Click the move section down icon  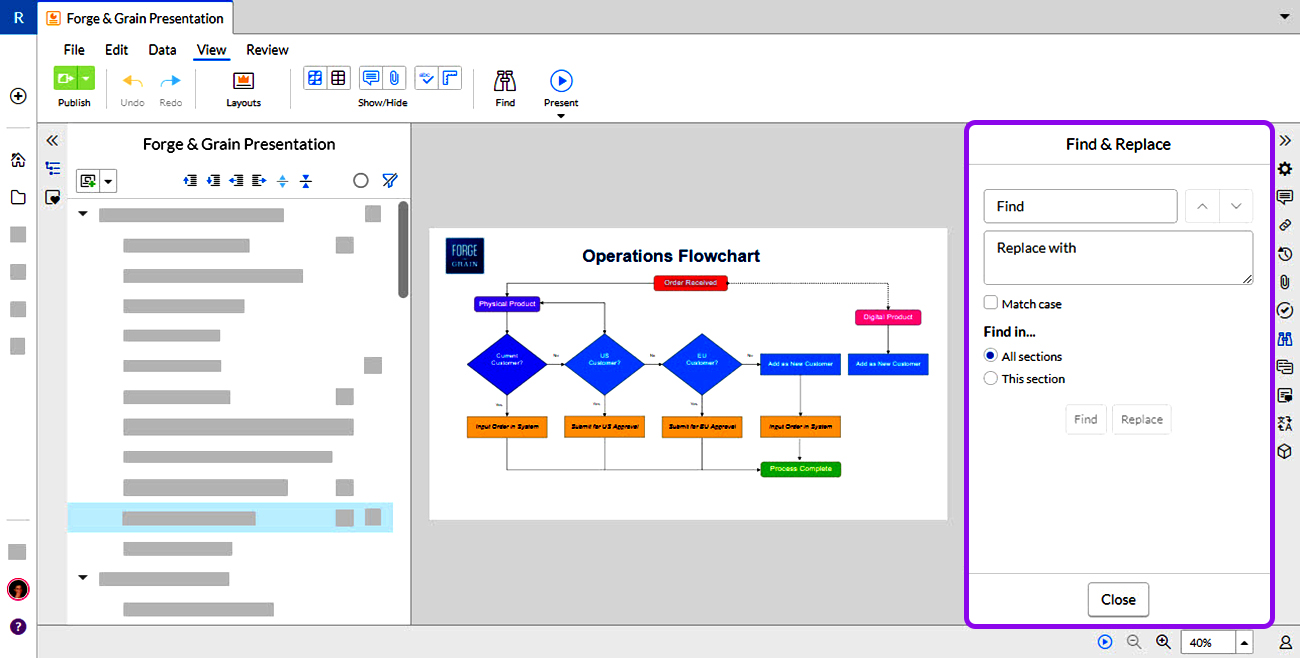(x=213, y=181)
